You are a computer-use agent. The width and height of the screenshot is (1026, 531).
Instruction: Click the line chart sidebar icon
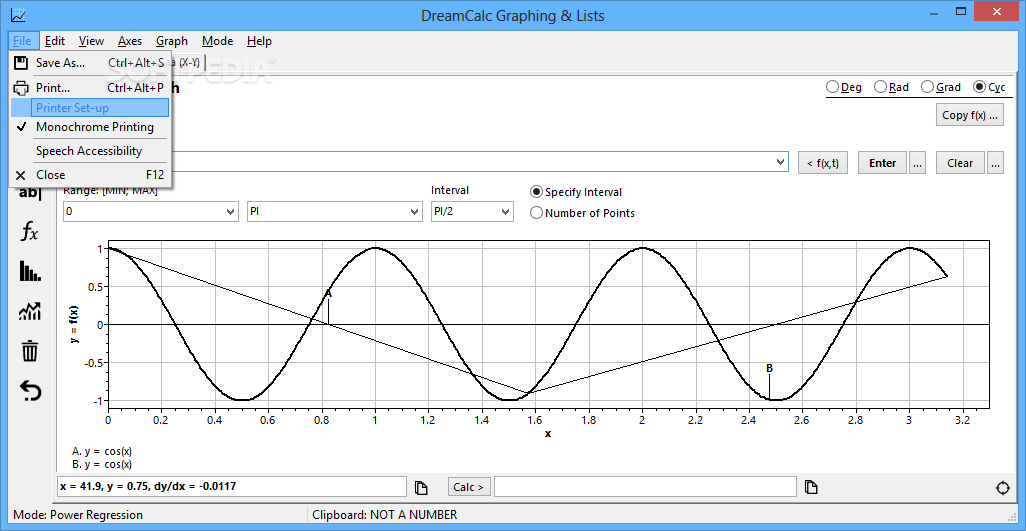[x=30, y=311]
